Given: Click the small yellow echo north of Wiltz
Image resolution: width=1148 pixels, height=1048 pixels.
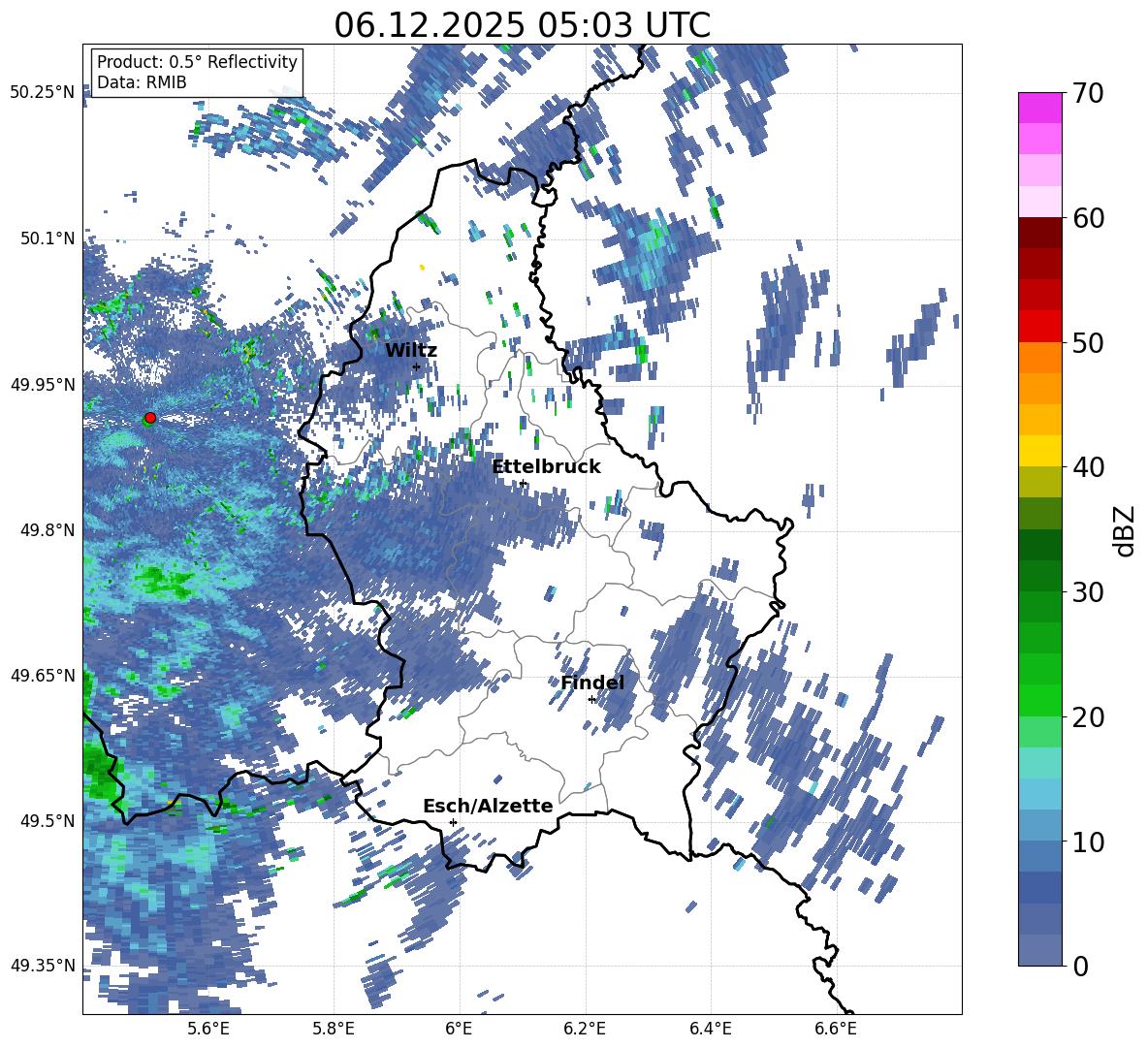Looking at the screenshot, I should pyautogui.click(x=422, y=268).
